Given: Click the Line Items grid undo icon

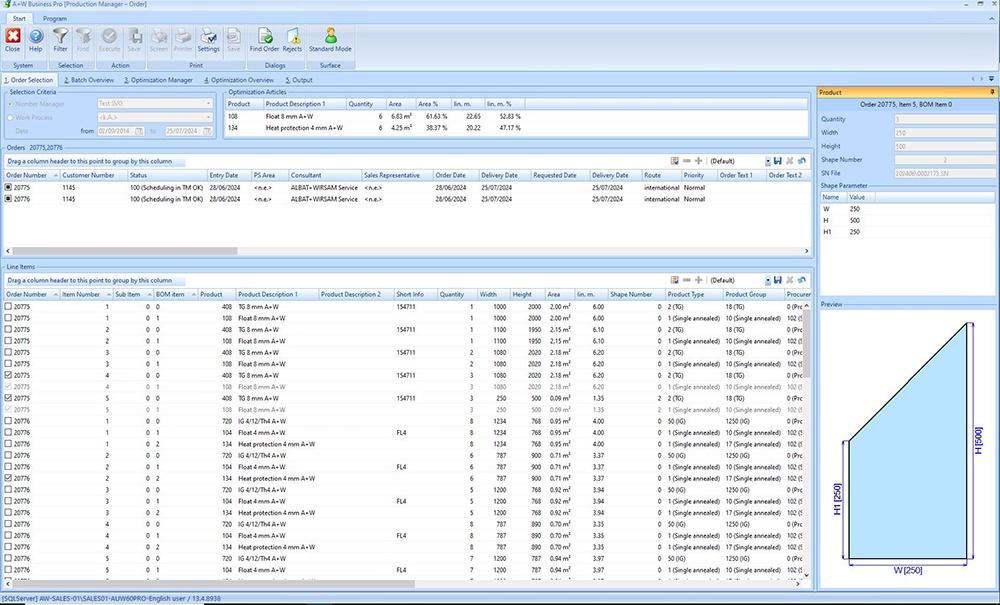Looking at the screenshot, I should 802,280.
